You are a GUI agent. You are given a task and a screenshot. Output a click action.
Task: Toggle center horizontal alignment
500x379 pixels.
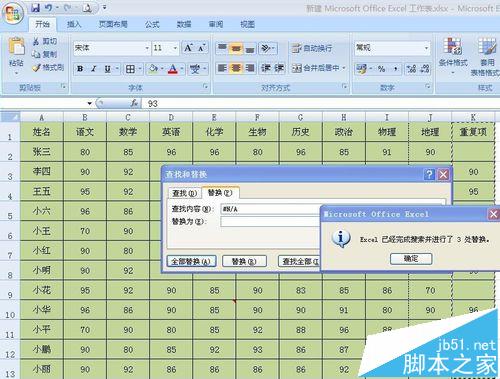pos(236,68)
